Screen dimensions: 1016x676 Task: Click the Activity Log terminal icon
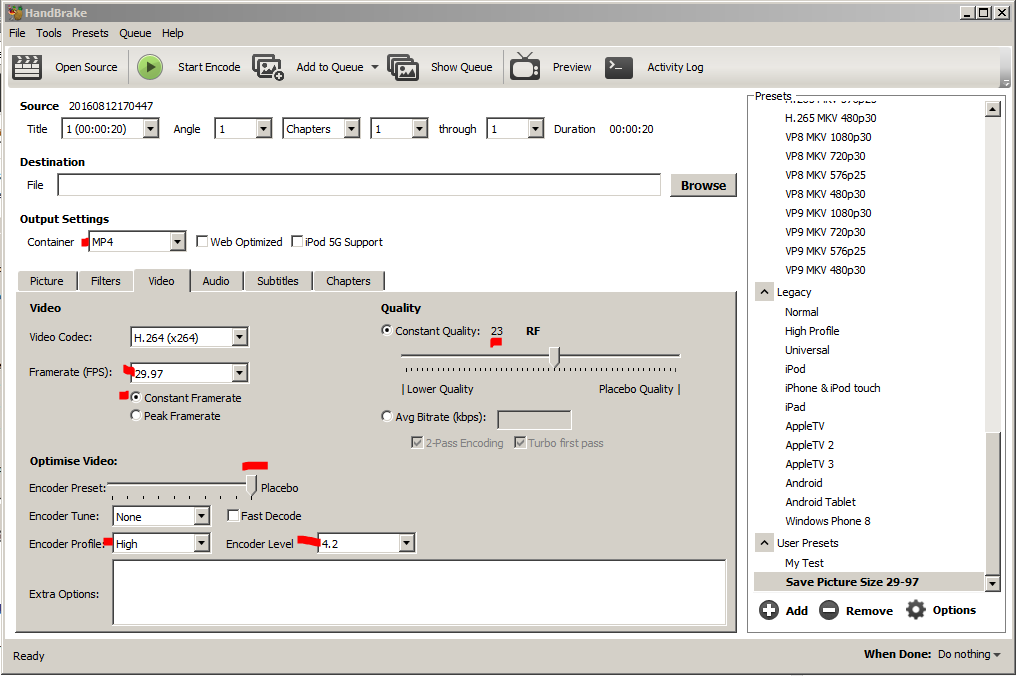coord(618,67)
